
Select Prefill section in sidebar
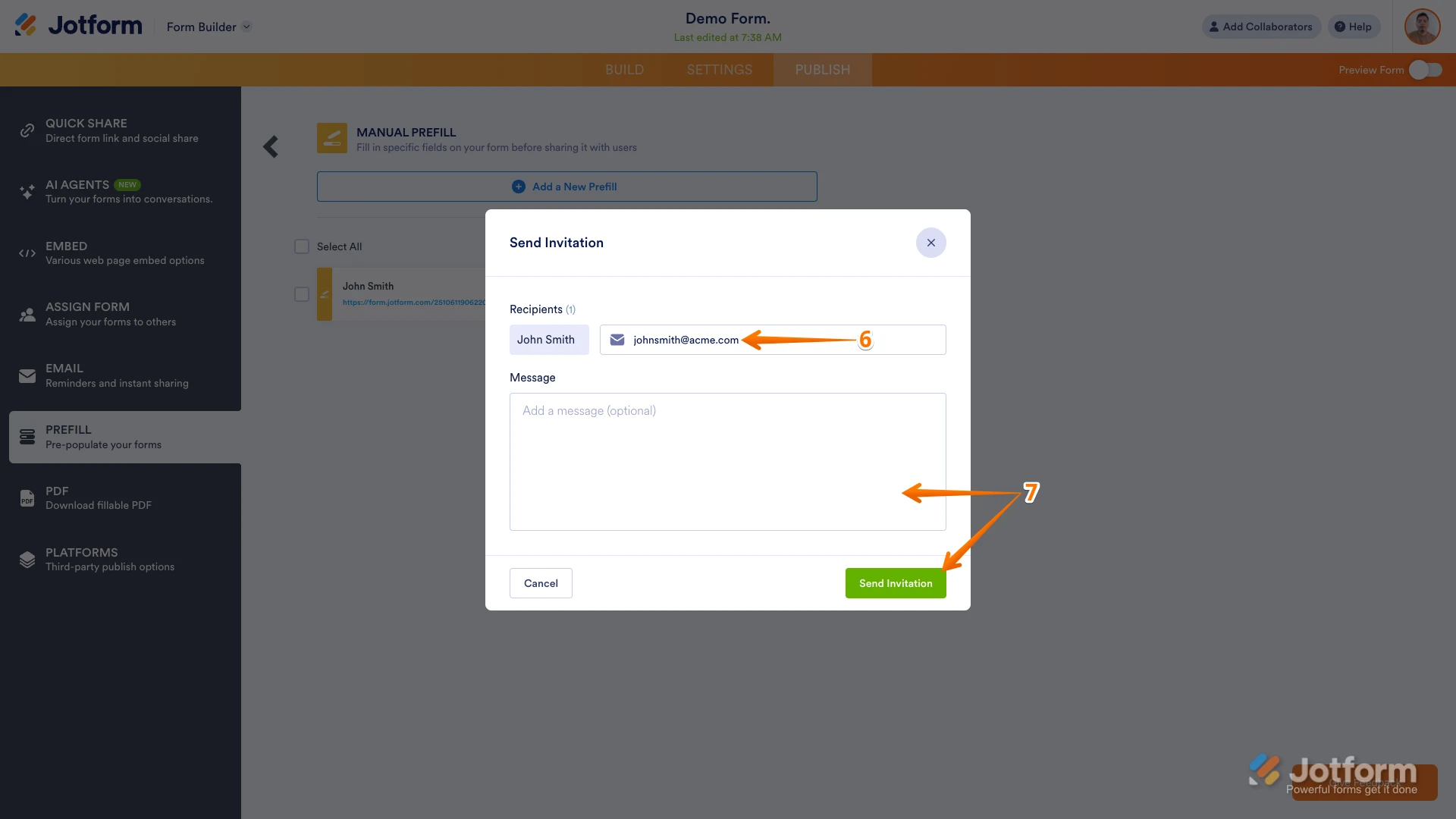125,437
